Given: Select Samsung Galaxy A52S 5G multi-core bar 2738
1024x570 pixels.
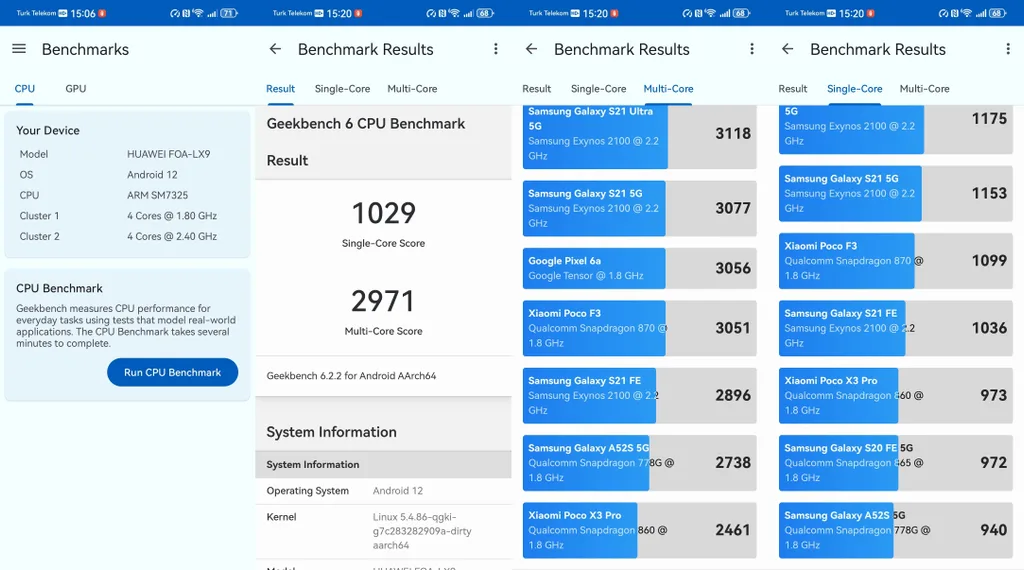Looking at the screenshot, I should pyautogui.click(x=639, y=463).
